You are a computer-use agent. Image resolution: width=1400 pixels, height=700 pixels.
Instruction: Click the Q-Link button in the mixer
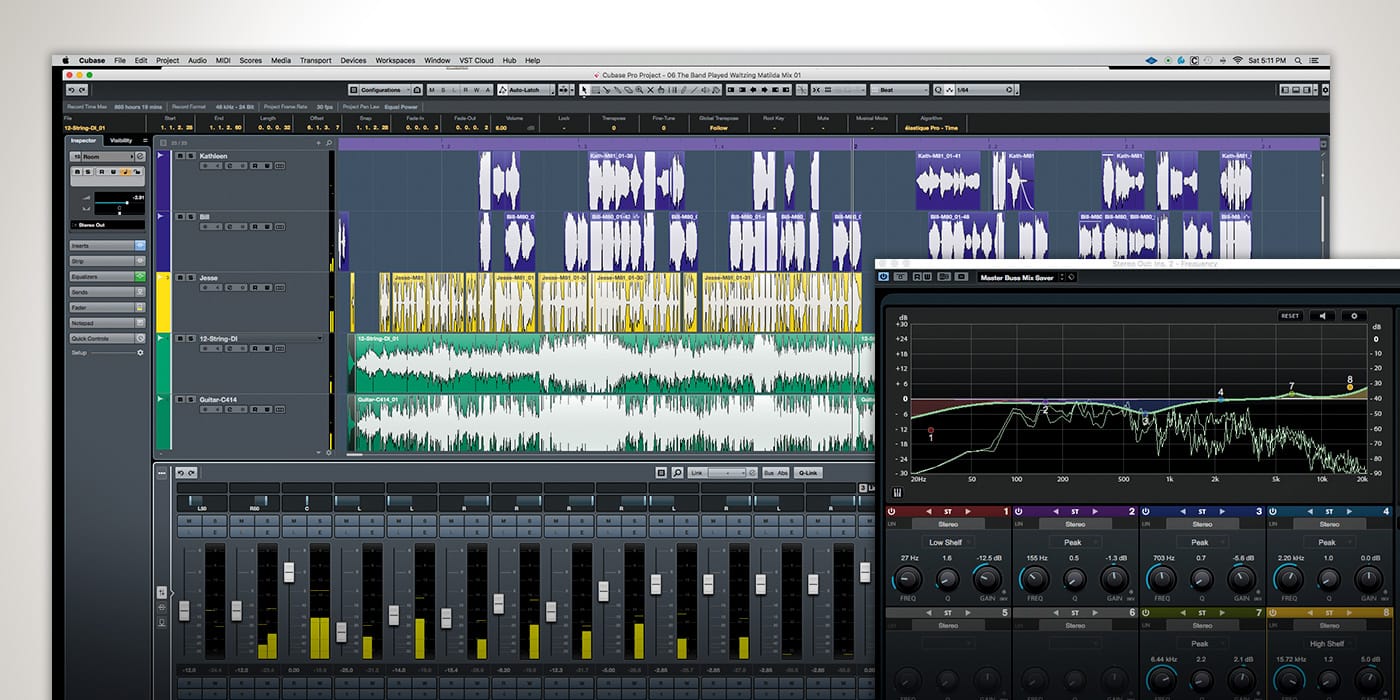pyautogui.click(x=808, y=472)
